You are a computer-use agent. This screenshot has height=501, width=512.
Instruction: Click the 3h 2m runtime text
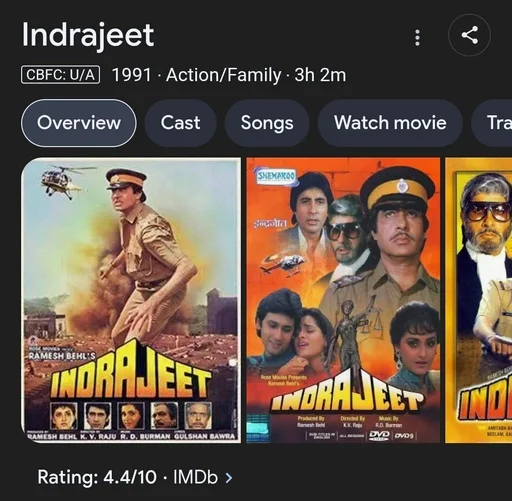pyautogui.click(x=320, y=75)
